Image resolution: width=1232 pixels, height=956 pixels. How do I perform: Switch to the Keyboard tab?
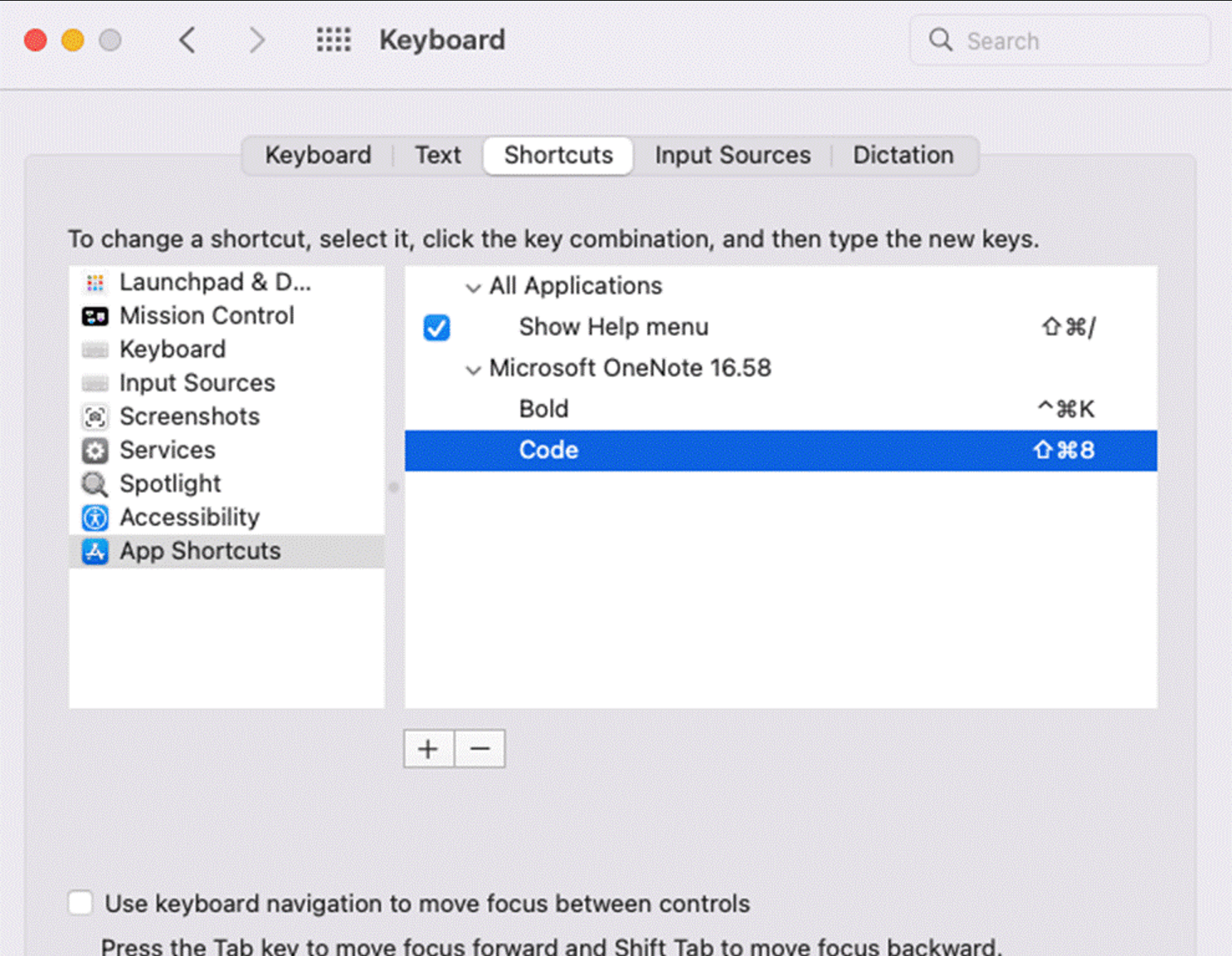[x=318, y=155]
